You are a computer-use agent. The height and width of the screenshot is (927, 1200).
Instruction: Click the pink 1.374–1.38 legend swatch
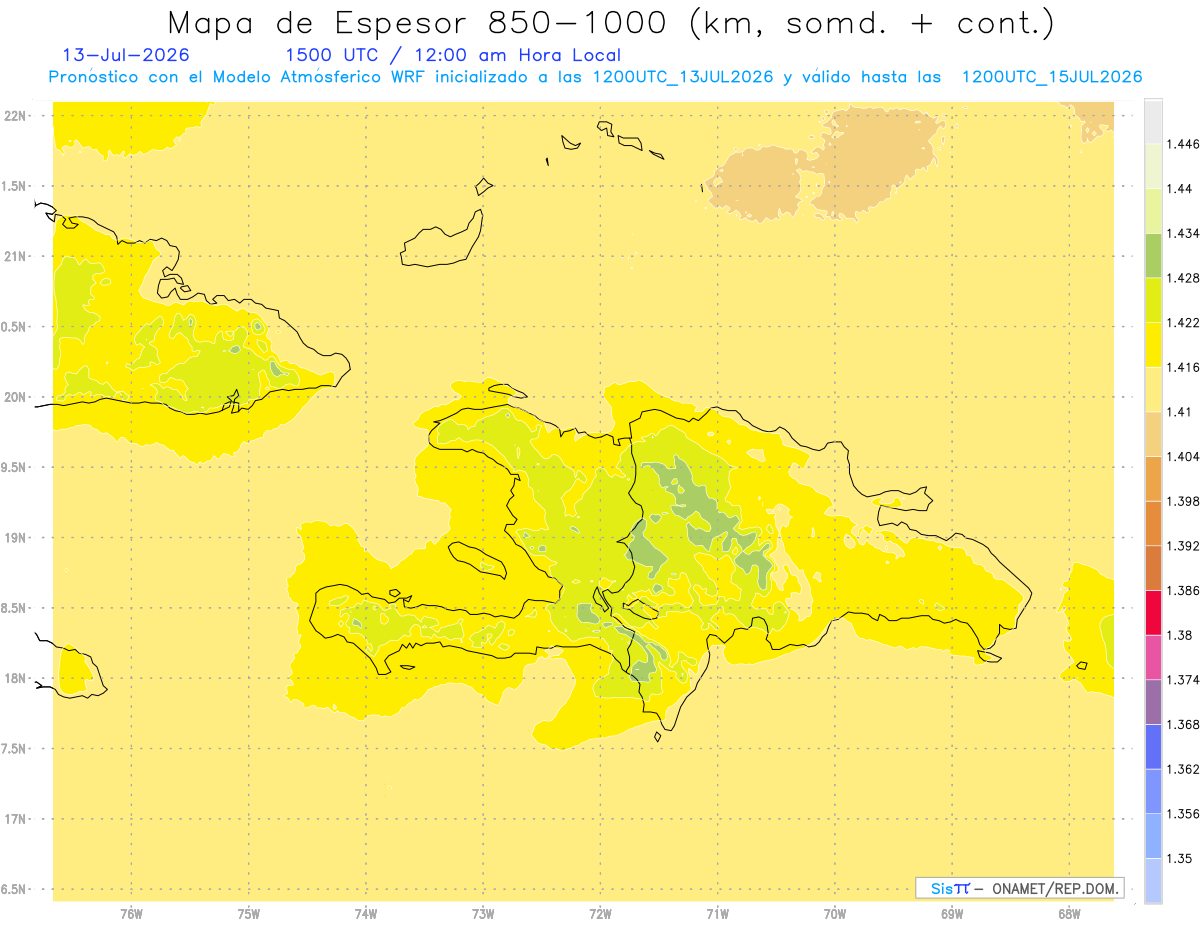1153,657
